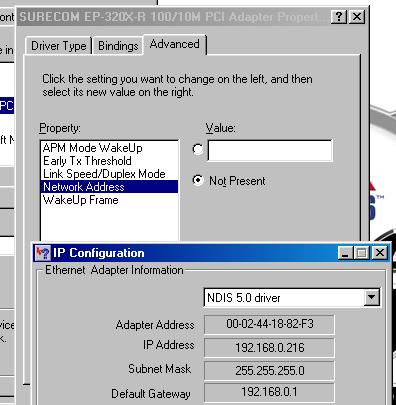Select Link Speed/Duplex Mode property
Image resolution: width=396 pixels, height=405 pixels.
[x=109, y=174]
